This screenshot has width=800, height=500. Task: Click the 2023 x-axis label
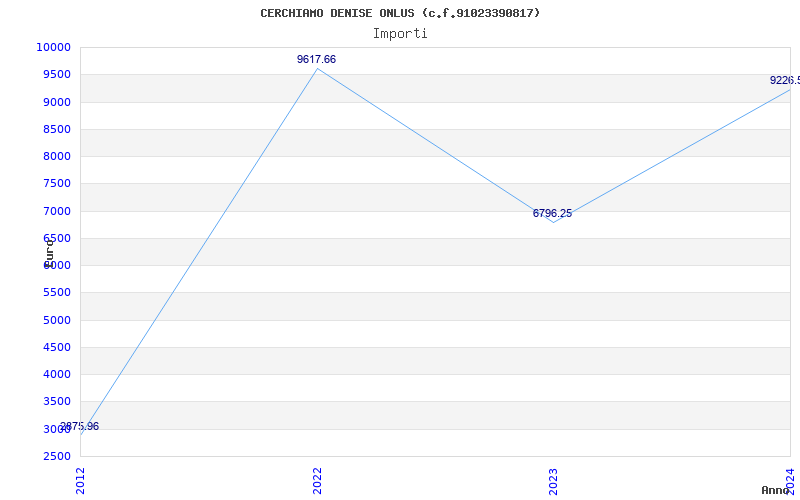click(x=554, y=481)
